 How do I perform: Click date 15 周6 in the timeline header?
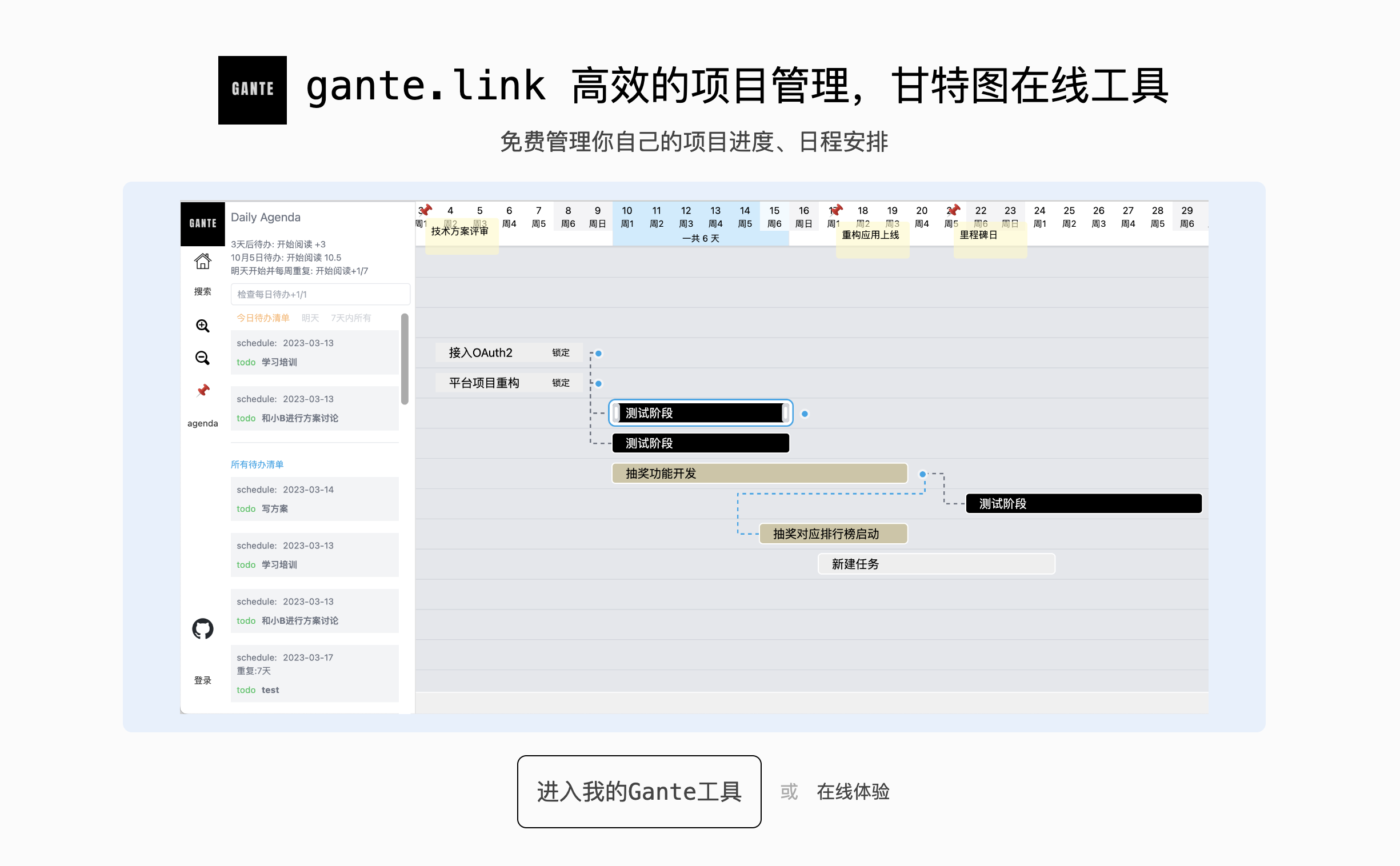(x=774, y=217)
